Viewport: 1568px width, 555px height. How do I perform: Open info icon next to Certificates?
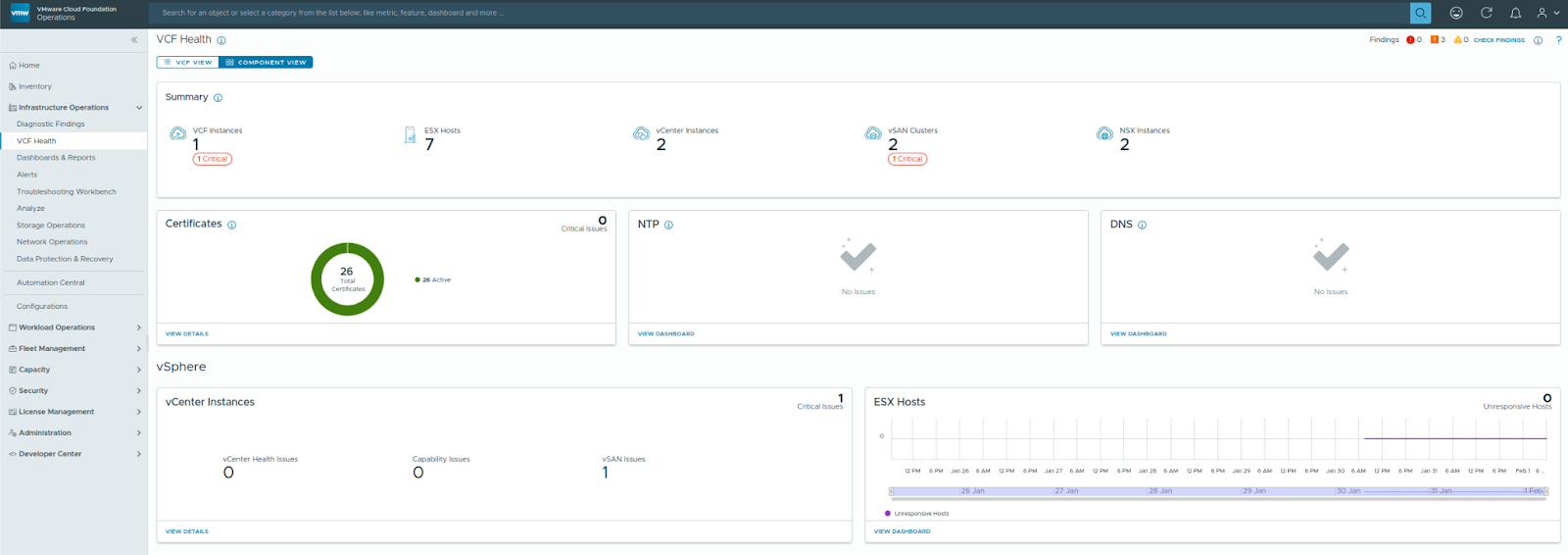232,225
